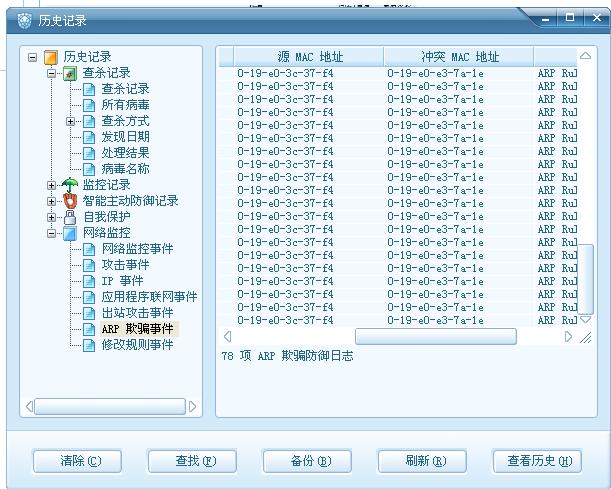Click the document icon beside 出站攻击事件
Image resolution: width=611 pixels, height=489 pixels.
coord(89,313)
